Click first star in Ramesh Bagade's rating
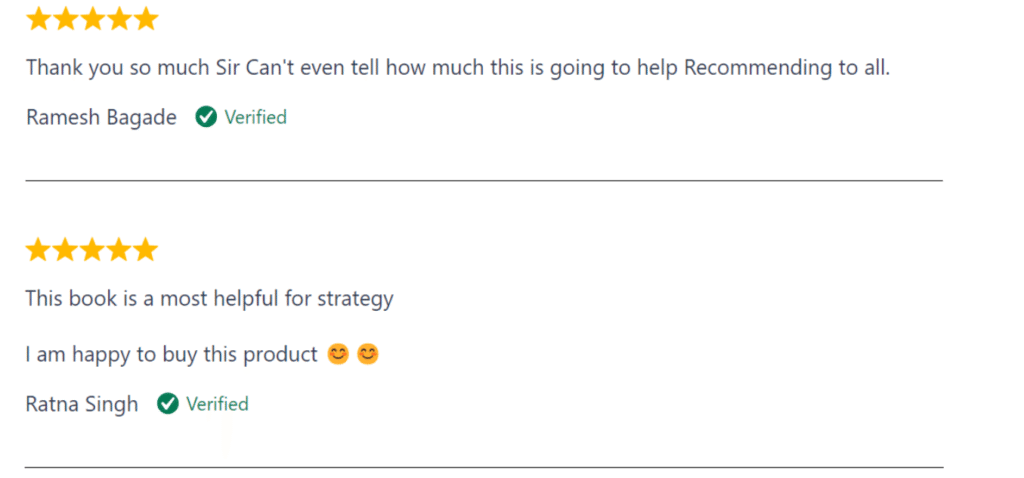Screen dimensions: 1024x478 [x=38, y=19]
